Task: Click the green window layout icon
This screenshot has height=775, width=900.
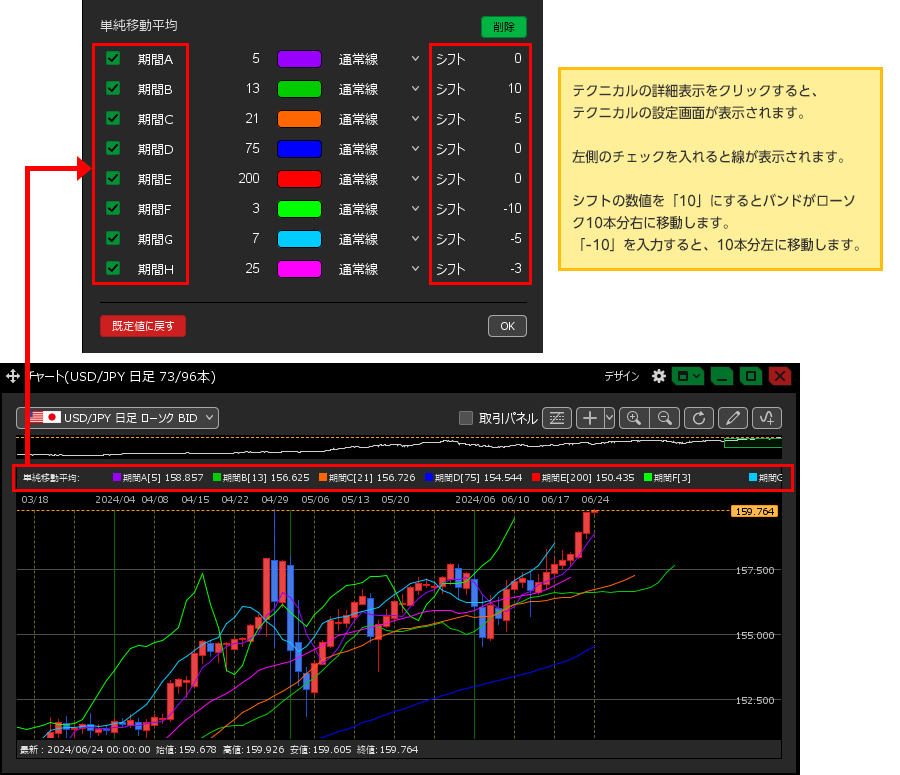Action: [688, 377]
